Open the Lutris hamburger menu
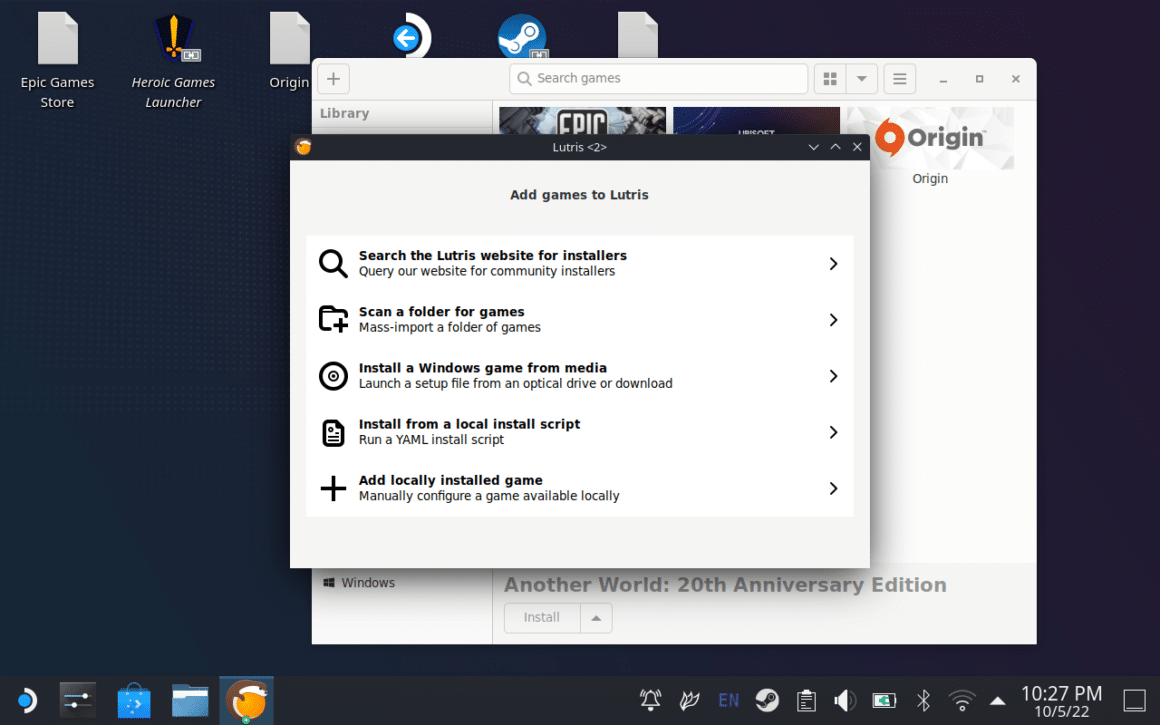The width and height of the screenshot is (1160, 725). tap(898, 78)
